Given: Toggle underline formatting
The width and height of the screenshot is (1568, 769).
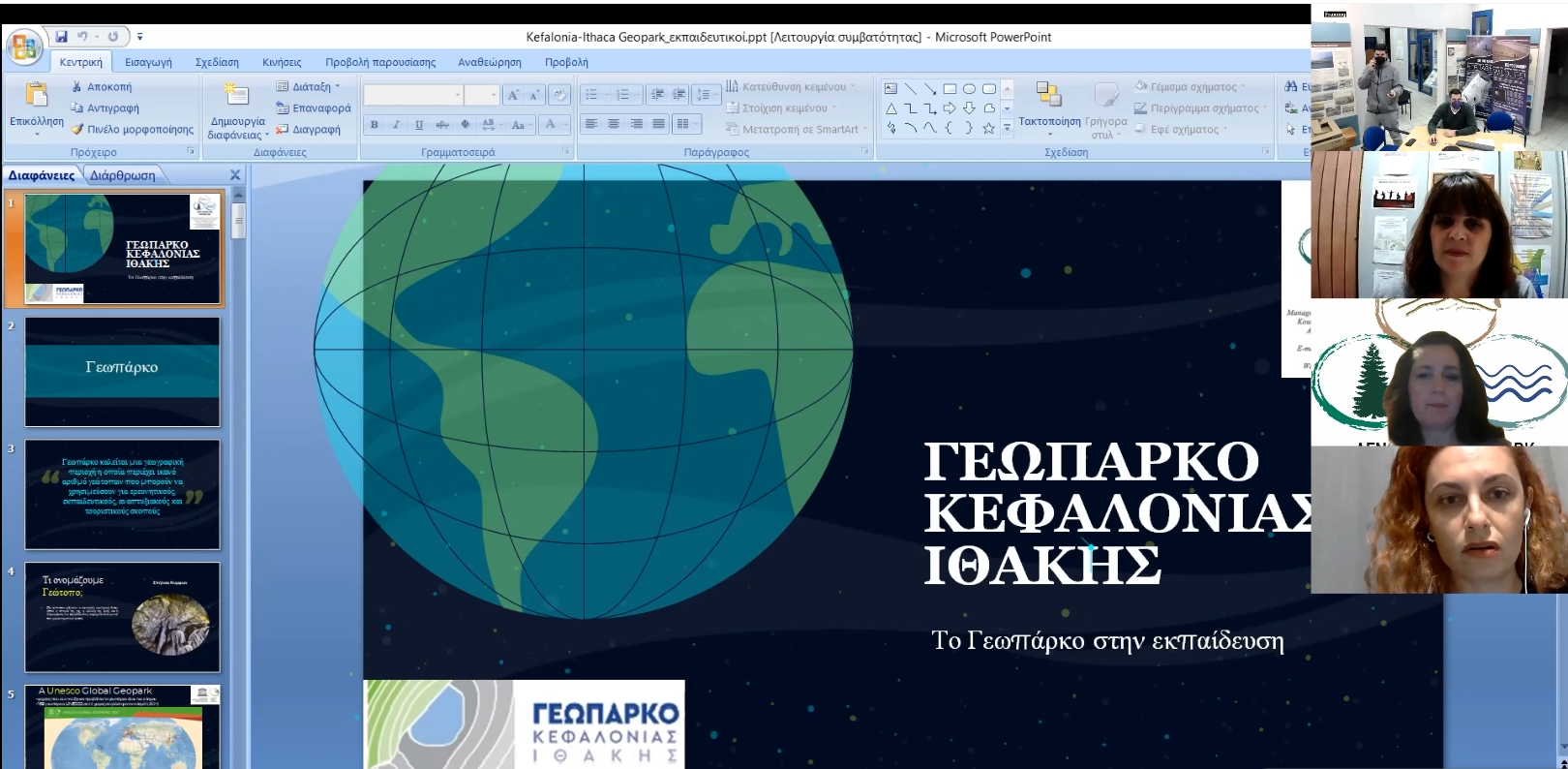Looking at the screenshot, I should [419, 124].
